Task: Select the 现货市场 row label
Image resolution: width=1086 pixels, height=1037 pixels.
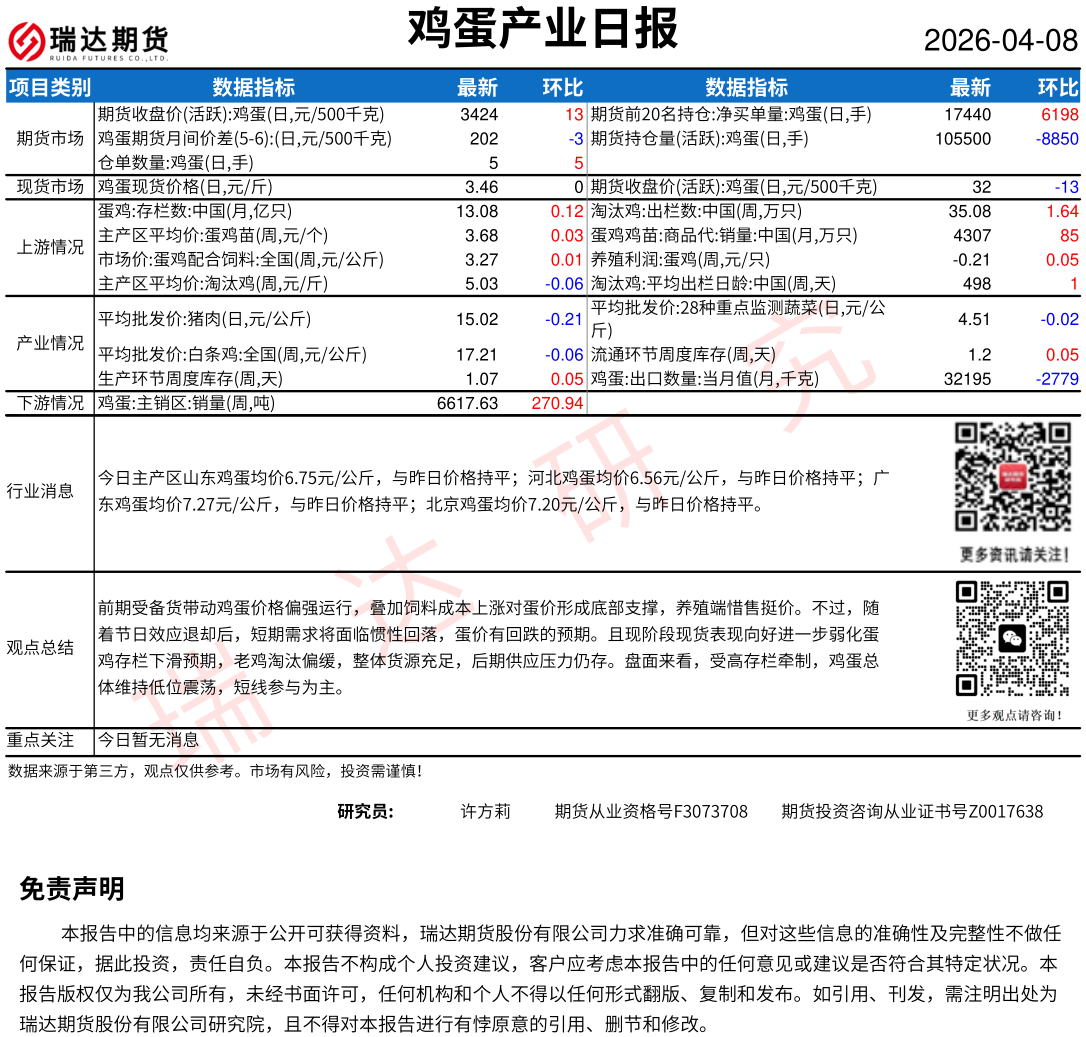Action: (50, 187)
